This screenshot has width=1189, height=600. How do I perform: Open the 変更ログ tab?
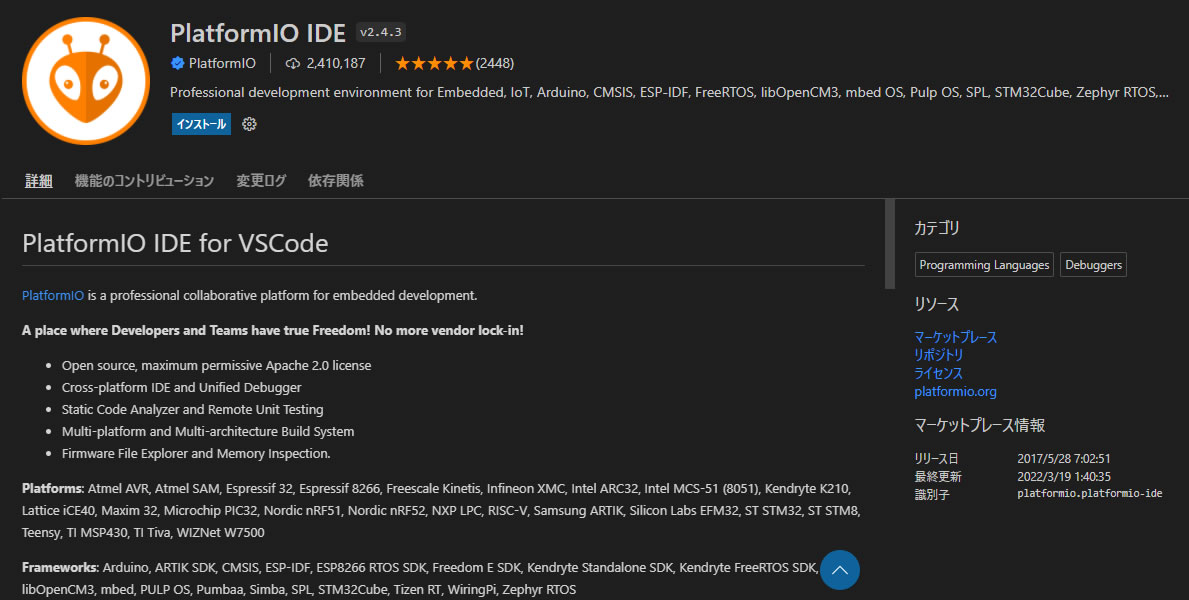[x=261, y=181]
